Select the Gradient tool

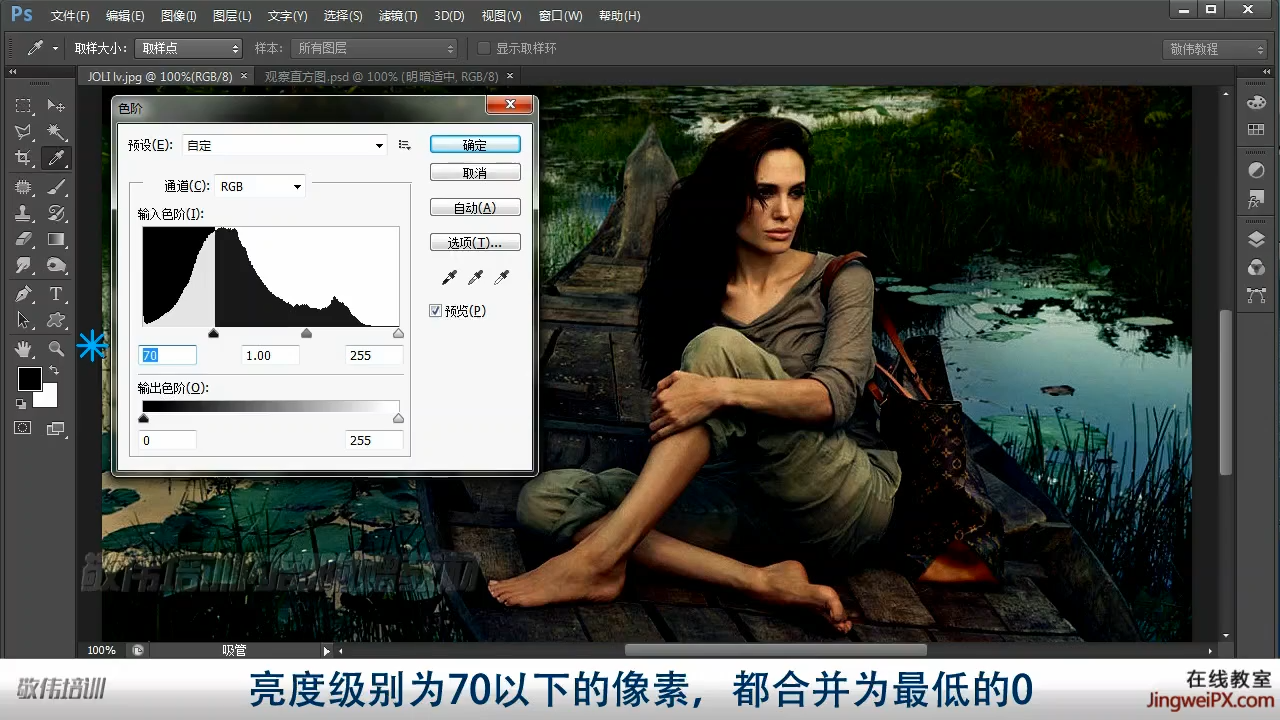pos(56,239)
